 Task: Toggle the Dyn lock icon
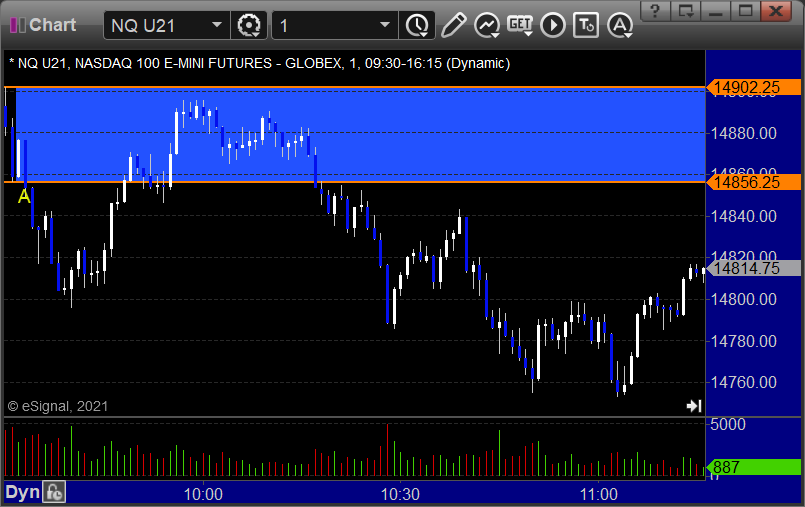pyautogui.click(x=54, y=493)
